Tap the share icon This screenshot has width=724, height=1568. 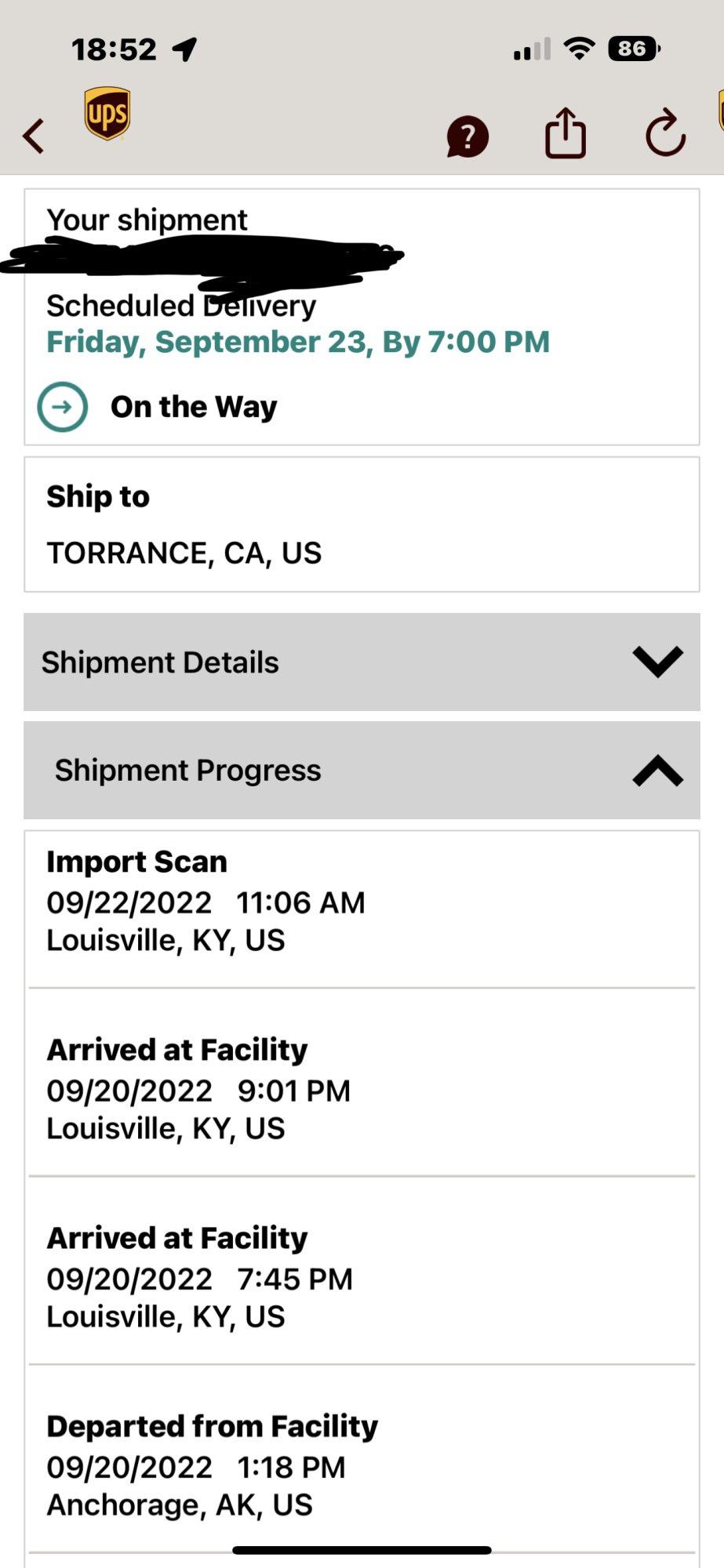coord(565,134)
